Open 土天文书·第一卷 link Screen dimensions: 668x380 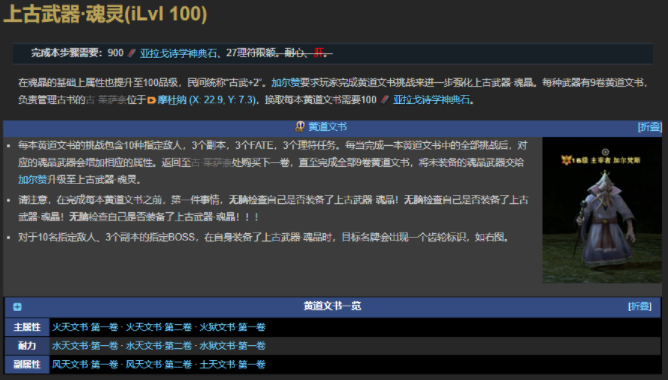coord(232,364)
